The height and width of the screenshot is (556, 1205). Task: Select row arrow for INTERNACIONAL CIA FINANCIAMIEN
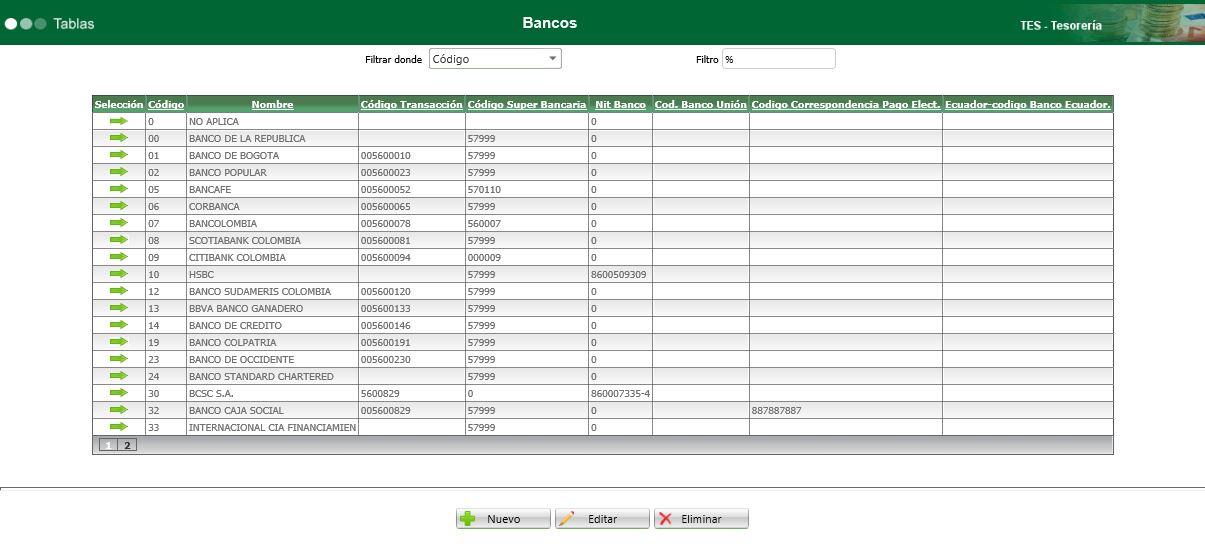pyautogui.click(x=119, y=427)
